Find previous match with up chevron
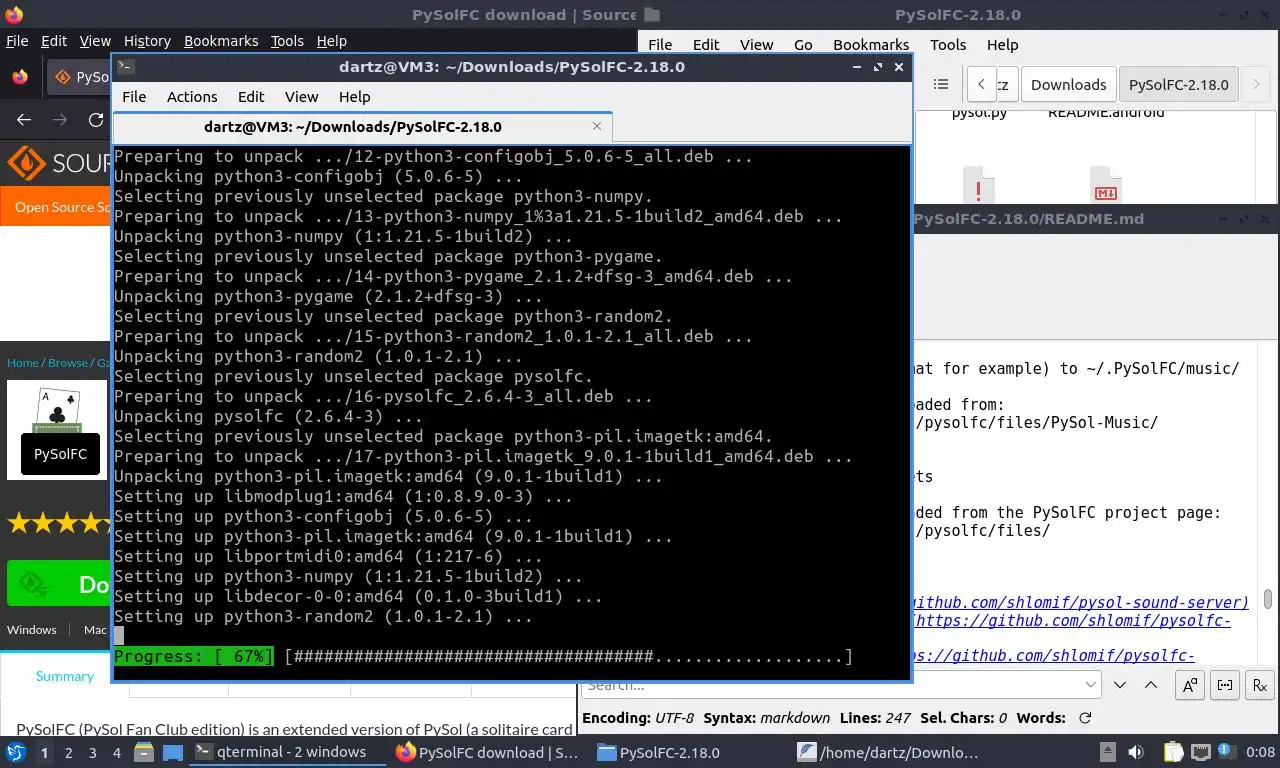This screenshot has width=1280, height=768. click(x=1151, y=686)
